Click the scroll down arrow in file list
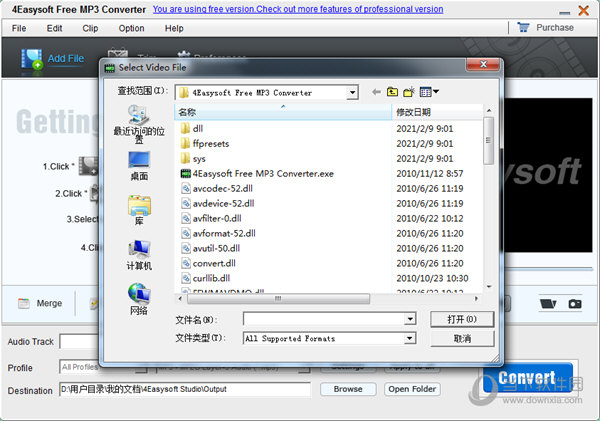 coord(489,287)
